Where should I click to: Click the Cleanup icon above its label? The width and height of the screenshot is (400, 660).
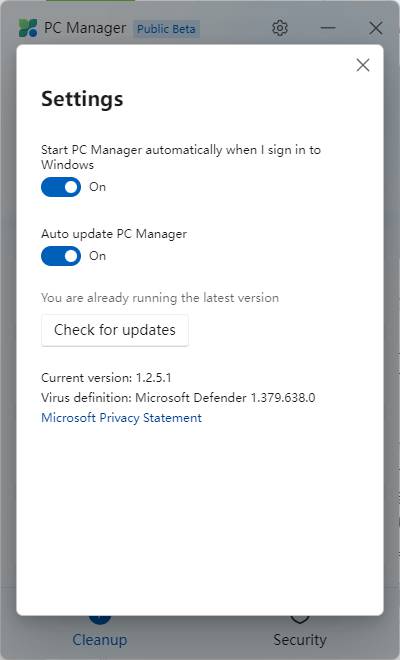point(100,619)
